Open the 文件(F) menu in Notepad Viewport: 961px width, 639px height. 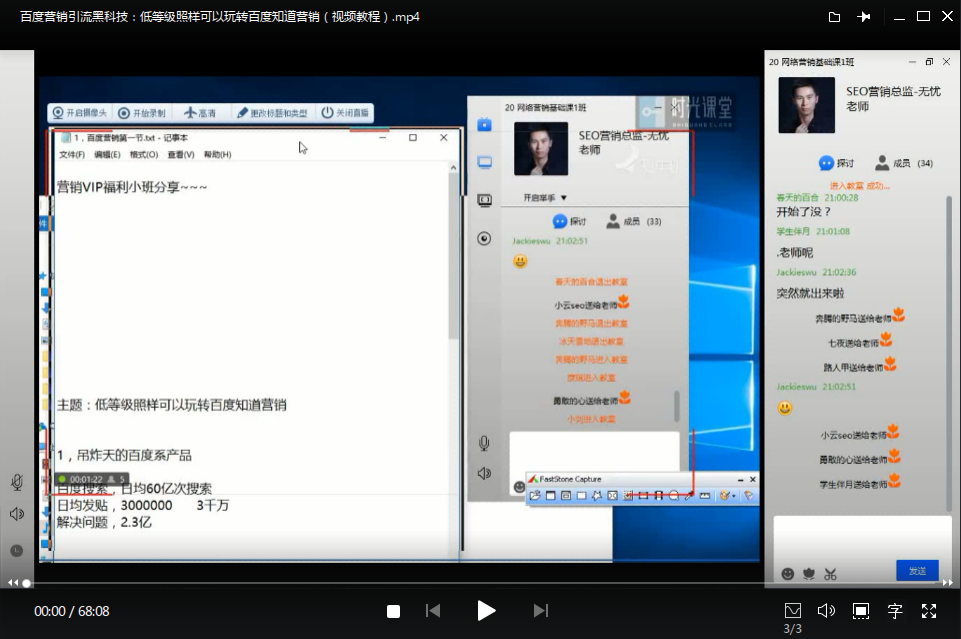click(x=72, y=155)
